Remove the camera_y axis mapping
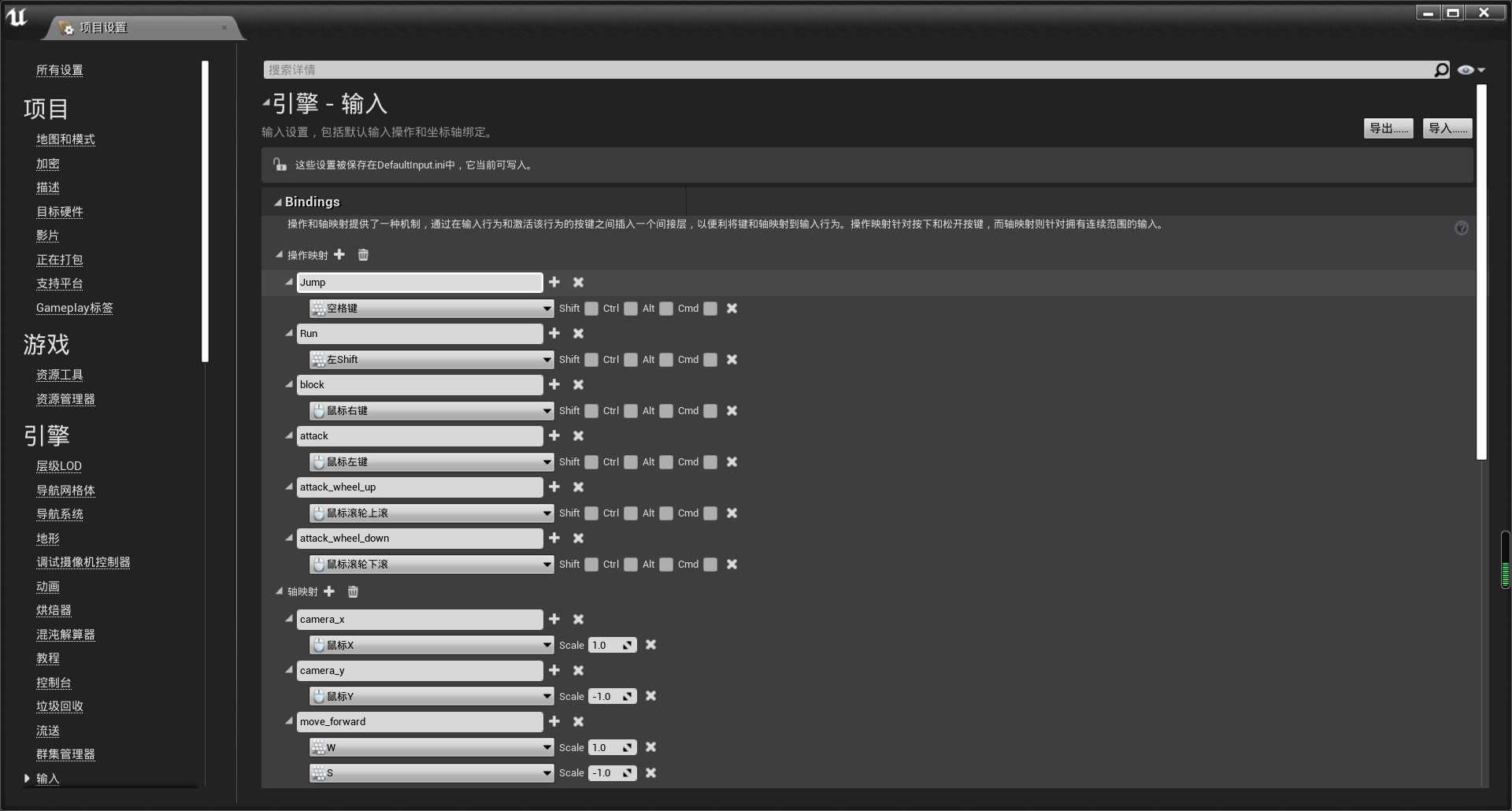The width and height of the screenshot is (1512, 811). point(578,670)
